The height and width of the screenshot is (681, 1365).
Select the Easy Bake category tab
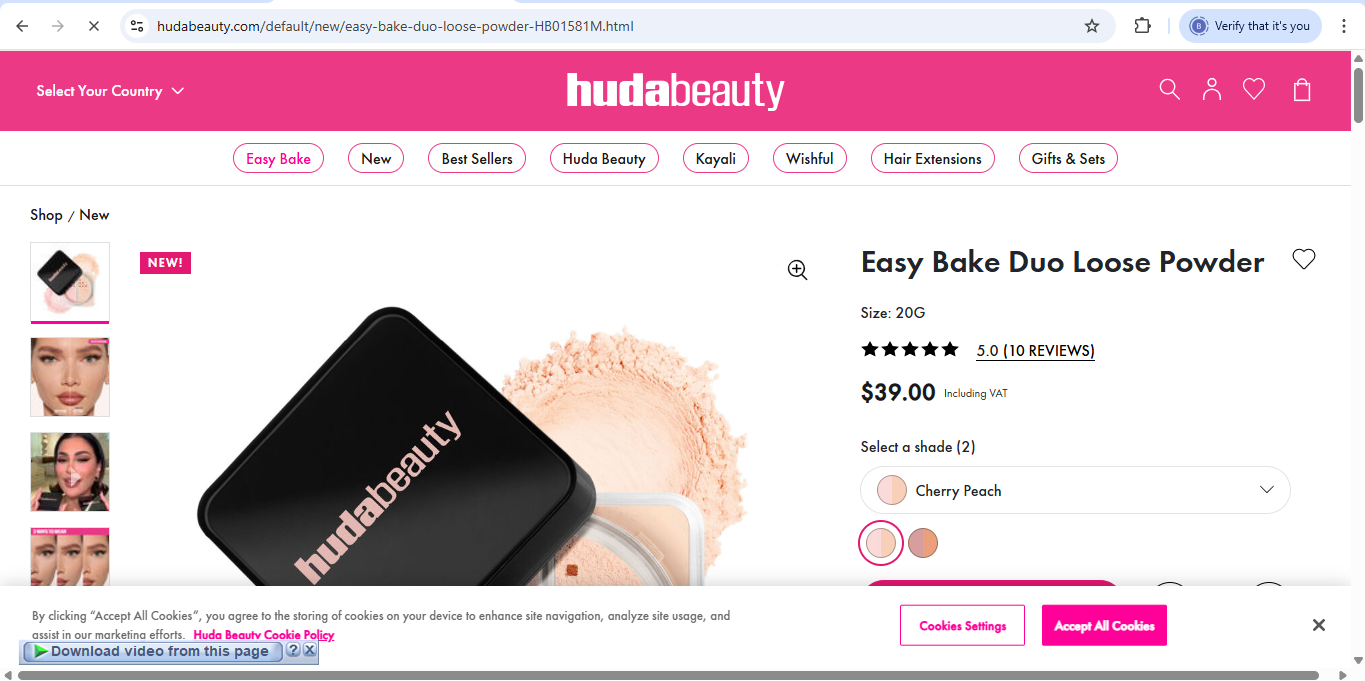[278, 158]
